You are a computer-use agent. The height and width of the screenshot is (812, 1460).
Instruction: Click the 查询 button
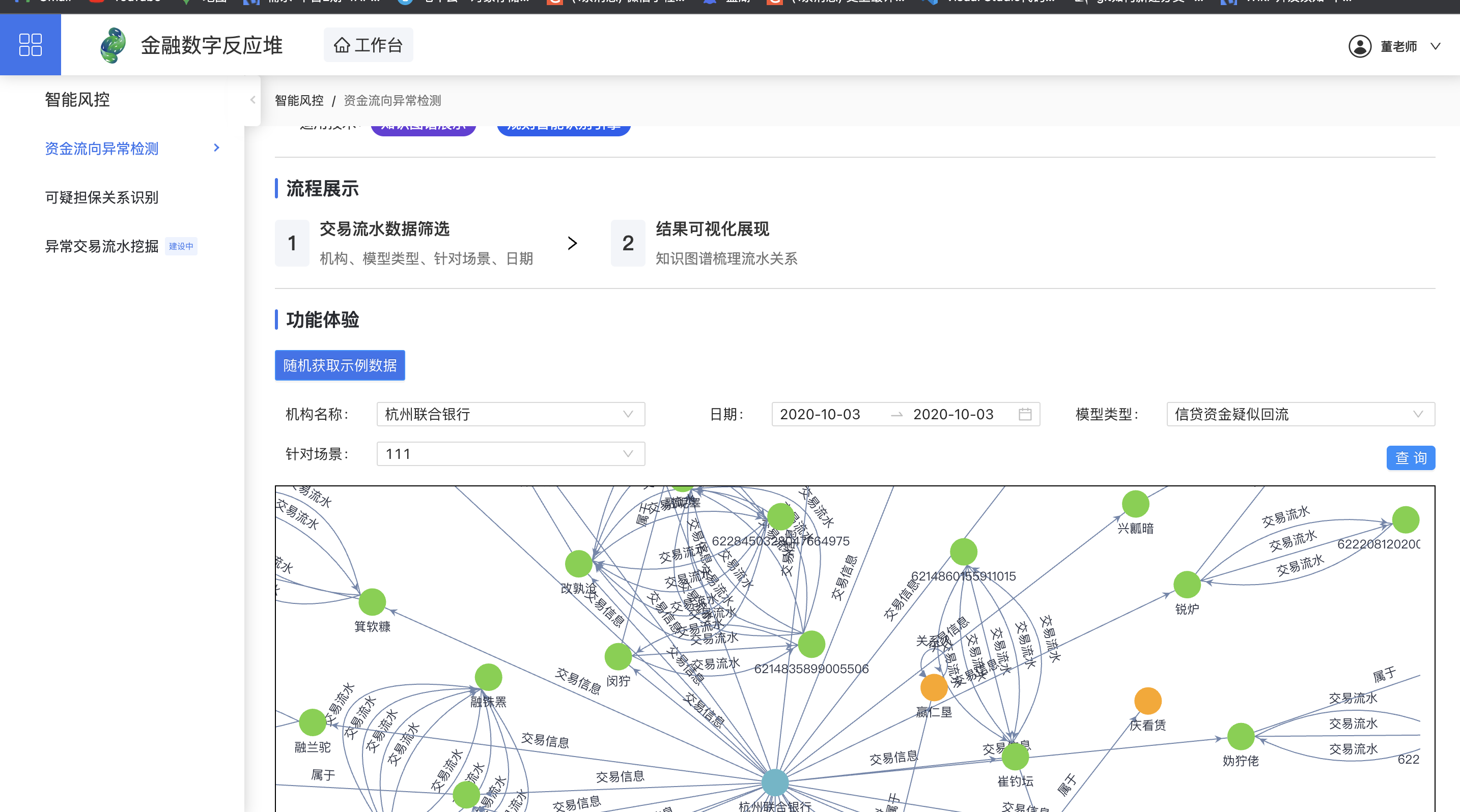[1411, 457]
